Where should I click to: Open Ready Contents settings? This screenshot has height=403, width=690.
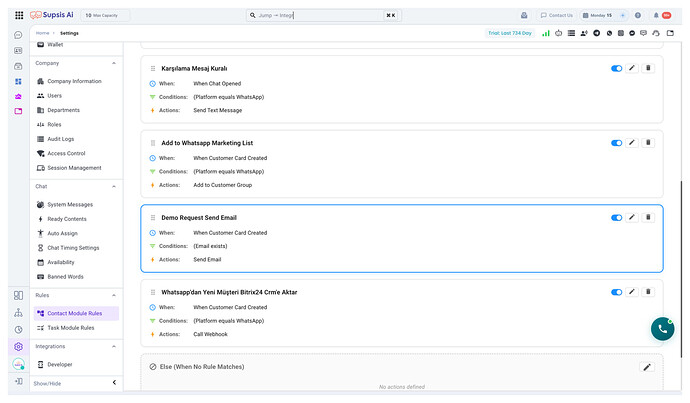pos(67,219)
